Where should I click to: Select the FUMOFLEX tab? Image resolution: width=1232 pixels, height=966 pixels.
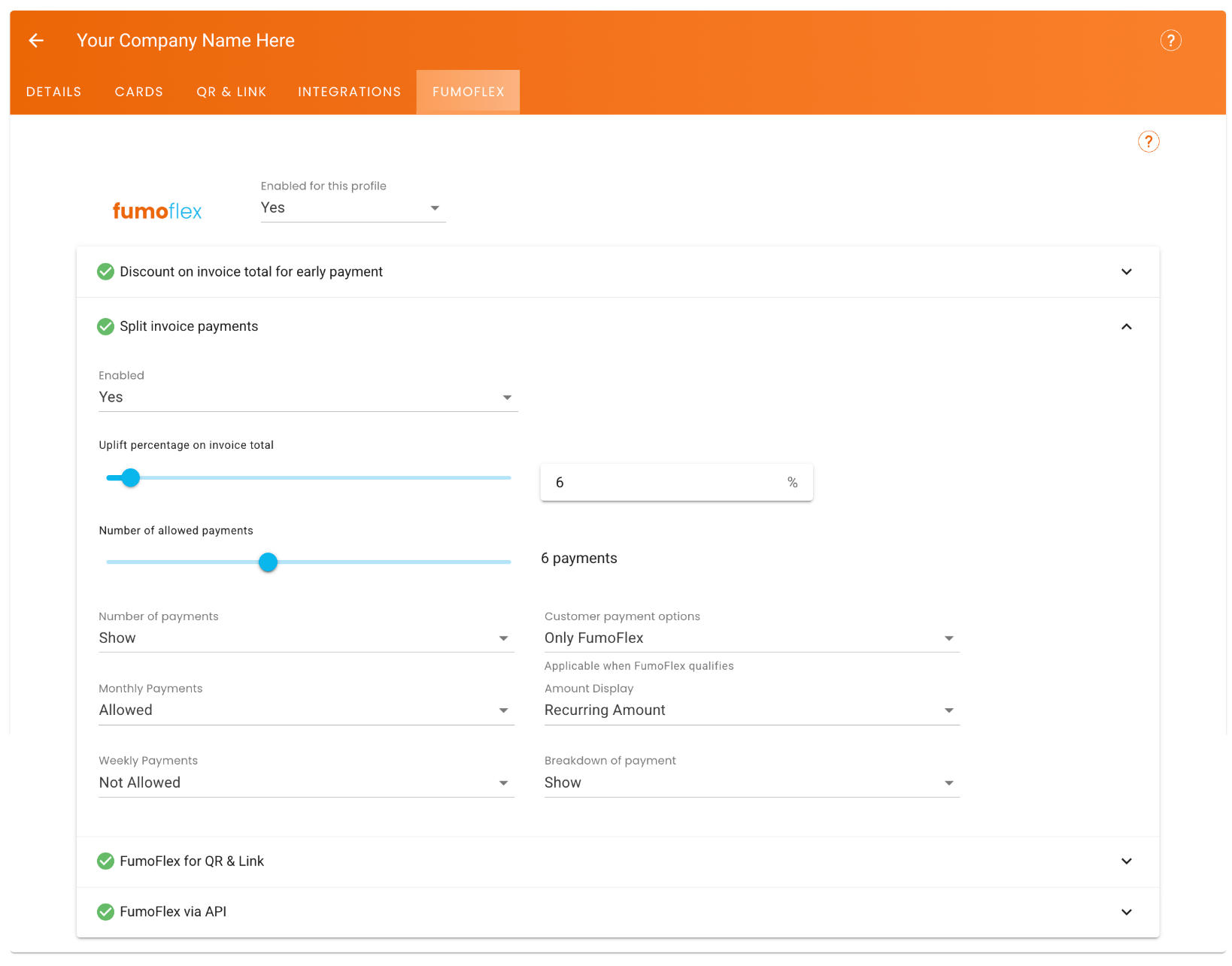tap(469, 92)
